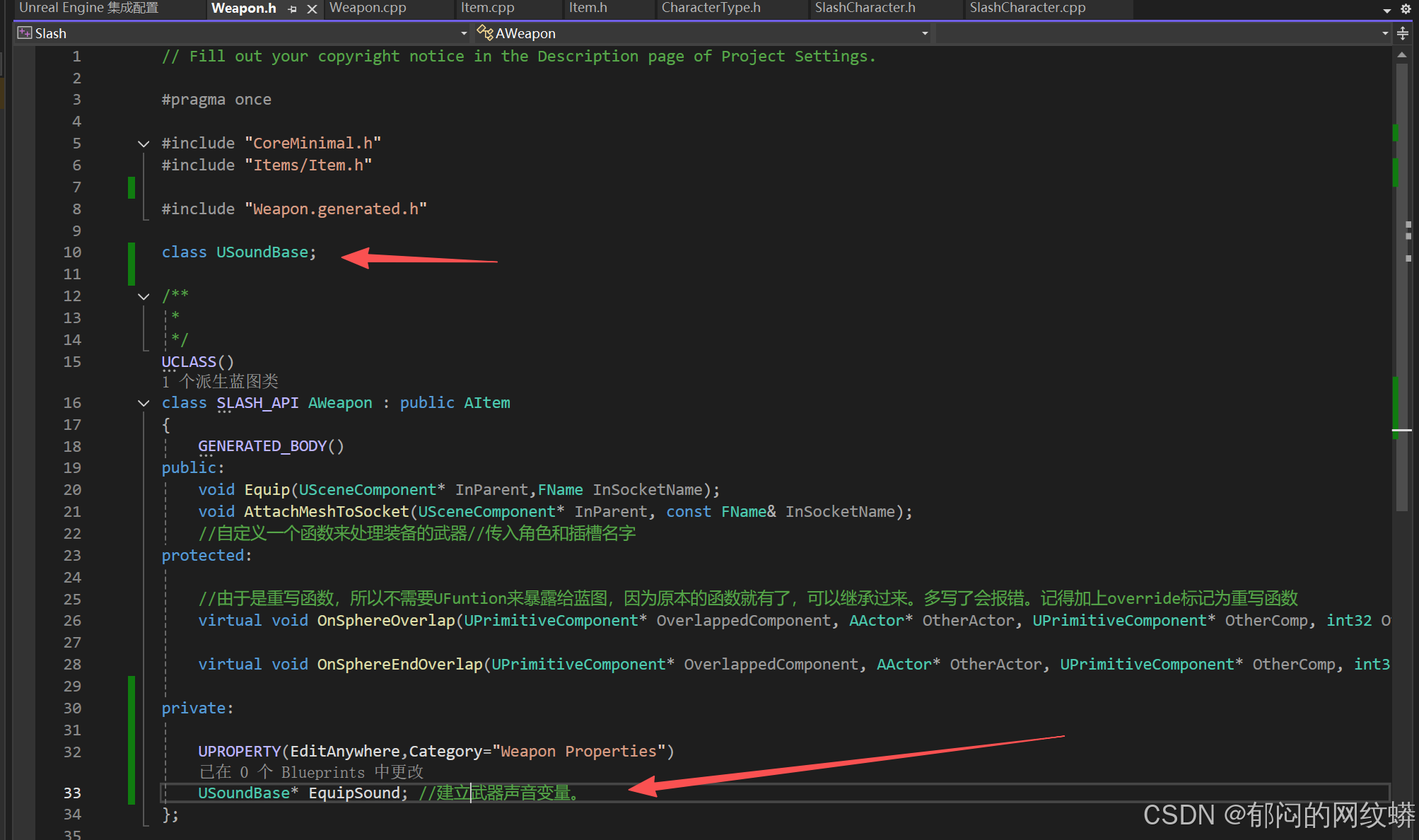Viewport: 1419px width, 840px height.
Task: Switch to the Weapon.cpp tab
Action: click(x=368, y=8)
